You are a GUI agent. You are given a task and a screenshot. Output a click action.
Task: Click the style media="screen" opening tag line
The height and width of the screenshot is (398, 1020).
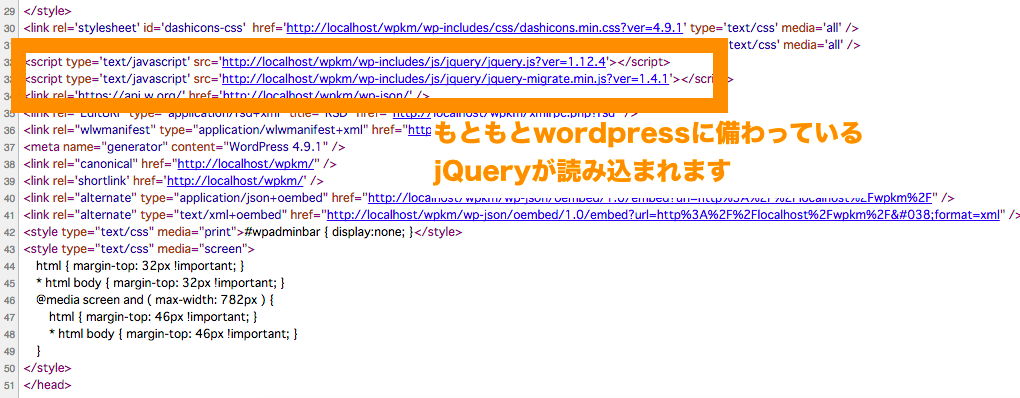[139, 249]
